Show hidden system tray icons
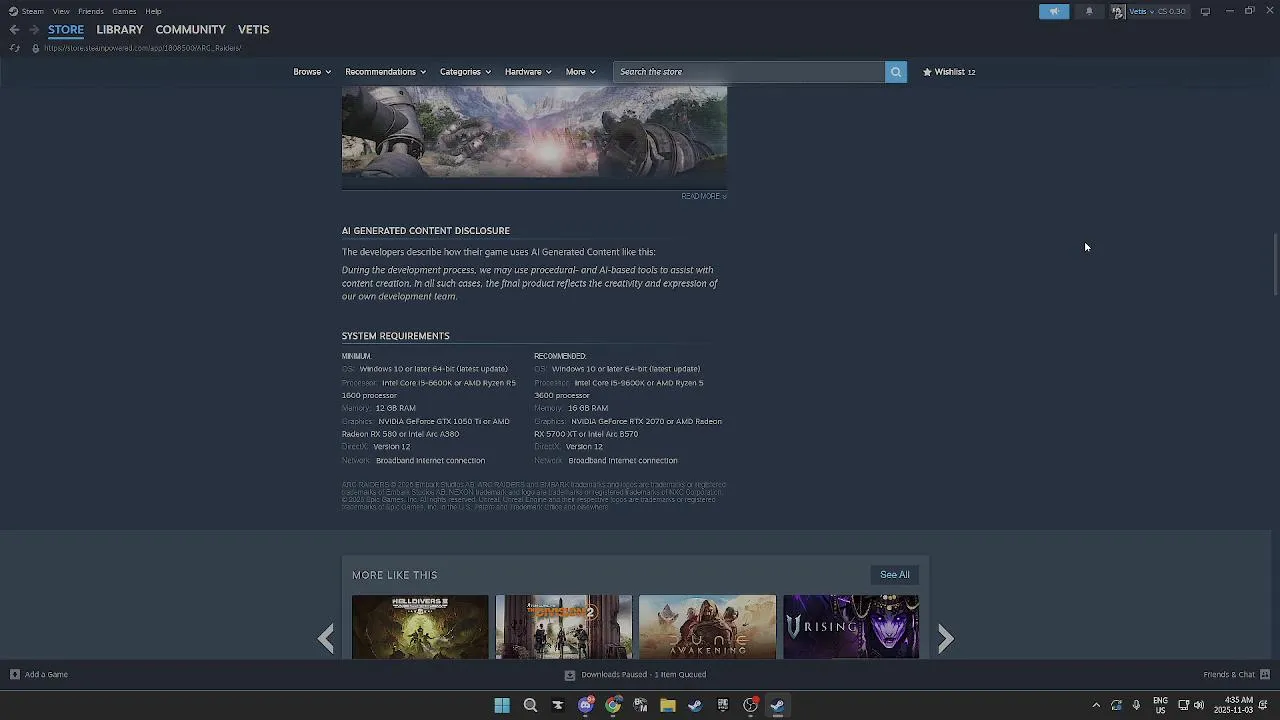Screen dimensions: 1280x720 [x=1096, y=705]
